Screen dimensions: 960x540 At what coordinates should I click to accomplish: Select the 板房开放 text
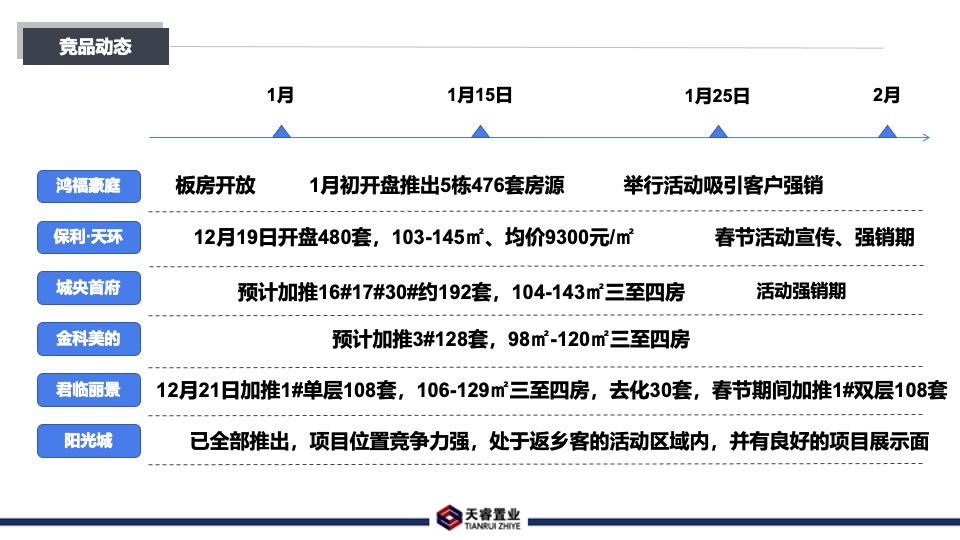click(215, 185)
